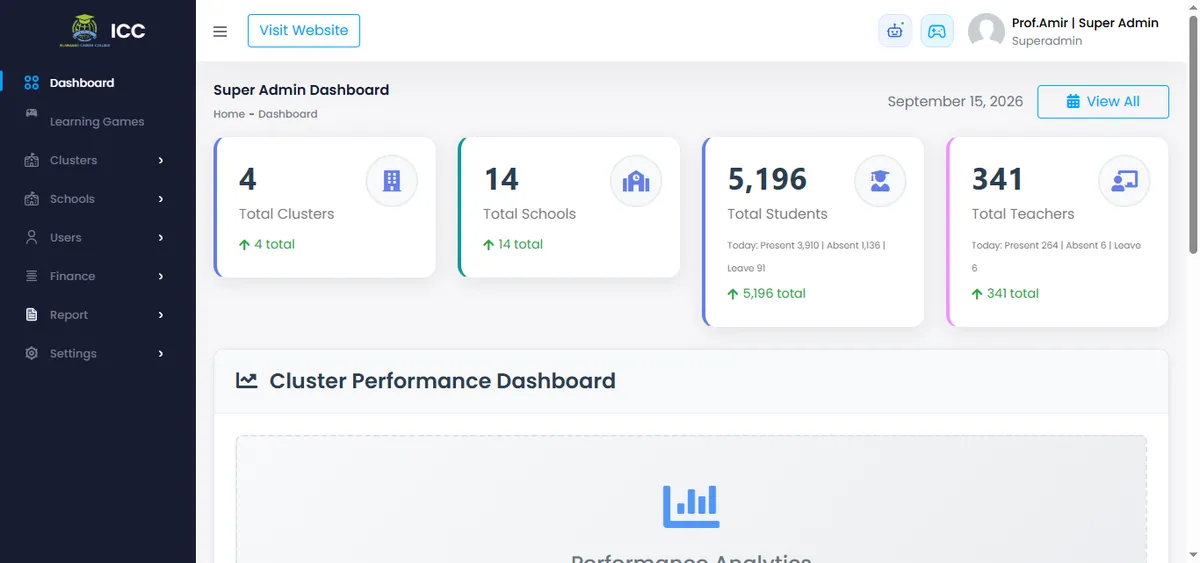
Task: Click students 'Today: Present 3,910' attendance line
Action: 806,257
